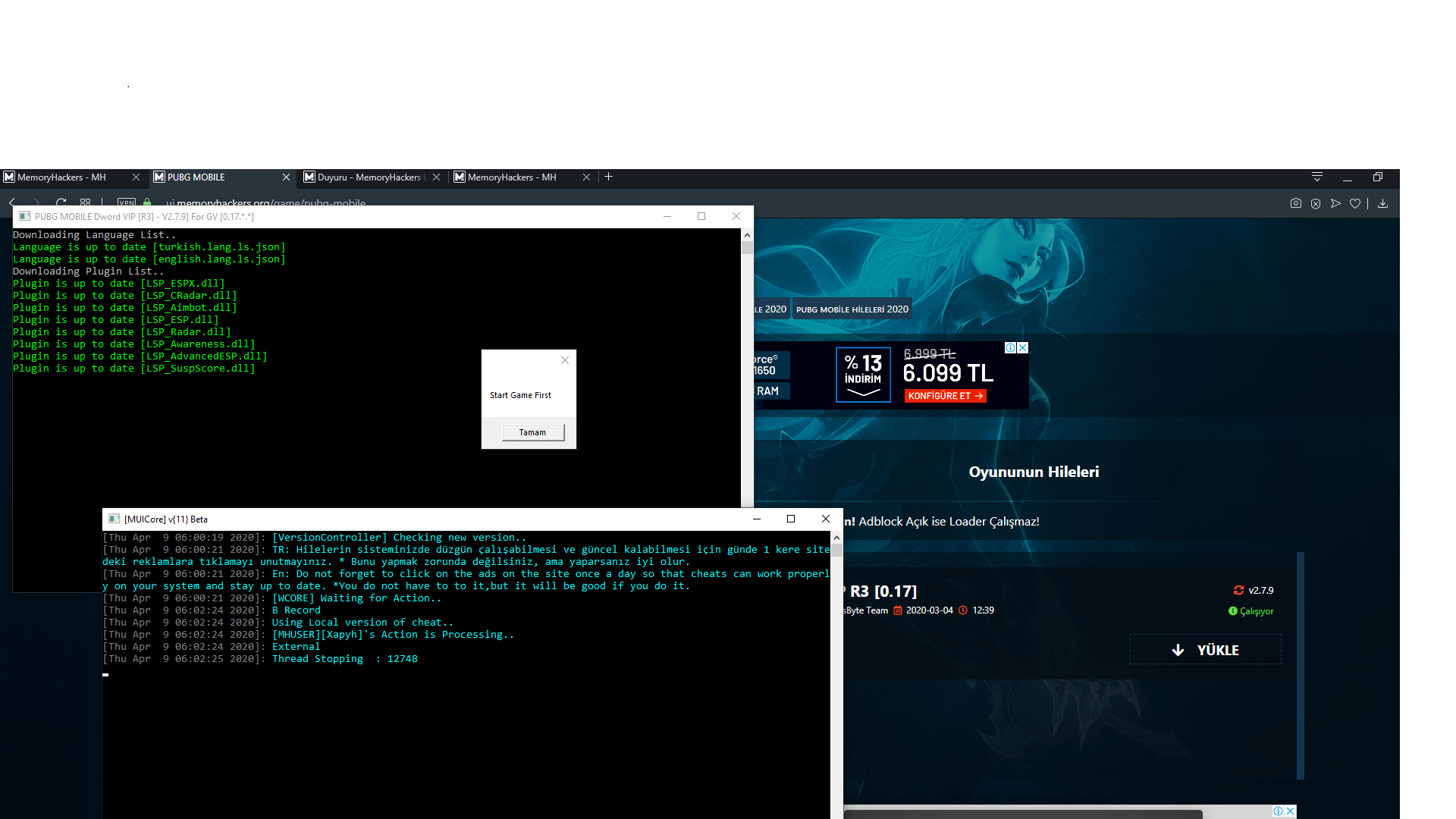The height and width of the screenshot is (819, 1456).
Task: Click the "LSP_AdvancedESP.dll" plugin line
Action: tap(140, 356)
